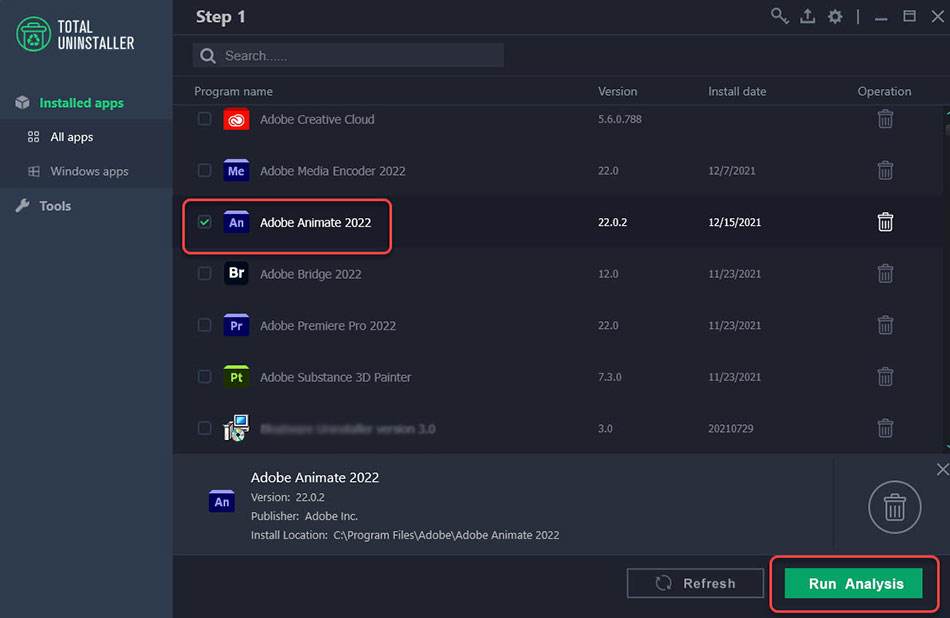Click the version 7.3.0 cell
This screenshot has width=950, height=618.
pyautogui.click(x=610, y=376)
